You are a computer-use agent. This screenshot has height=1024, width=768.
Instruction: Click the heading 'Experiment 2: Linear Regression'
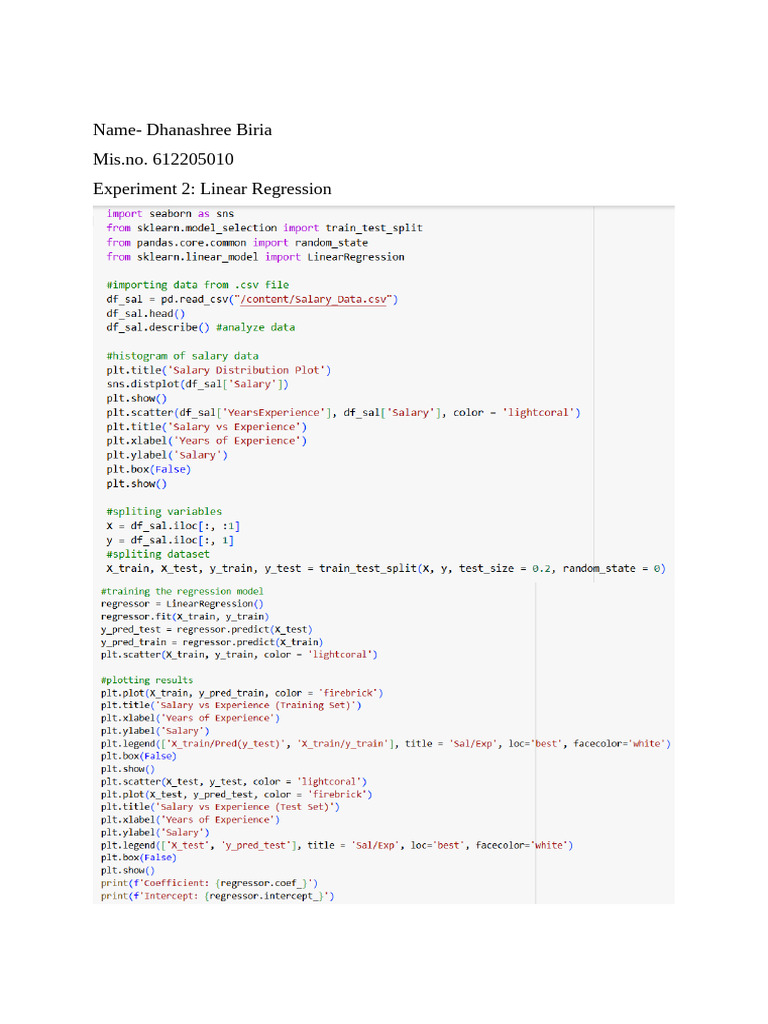click(x=212, y=189)
